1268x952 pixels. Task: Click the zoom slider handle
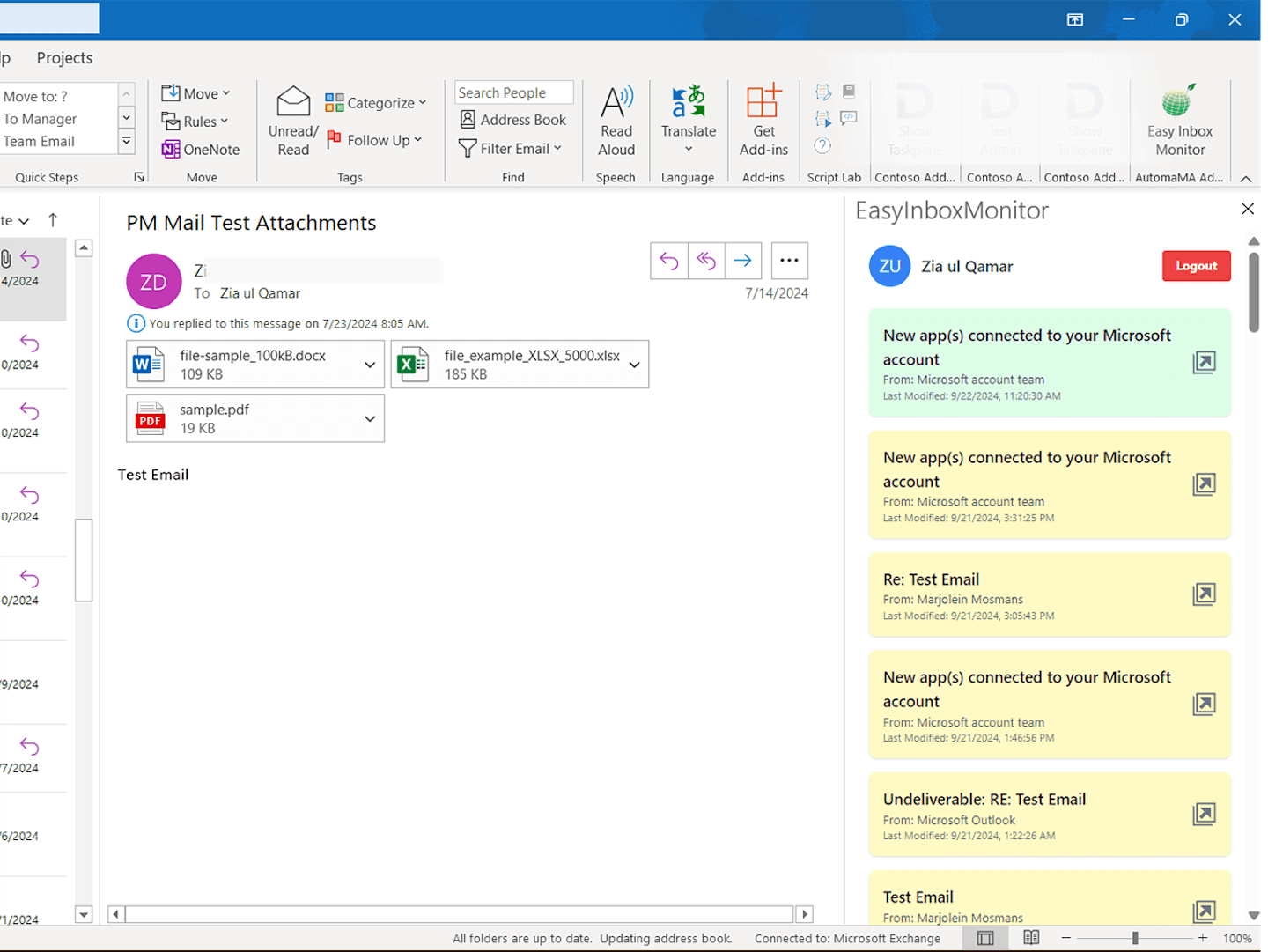point(1135,938)
